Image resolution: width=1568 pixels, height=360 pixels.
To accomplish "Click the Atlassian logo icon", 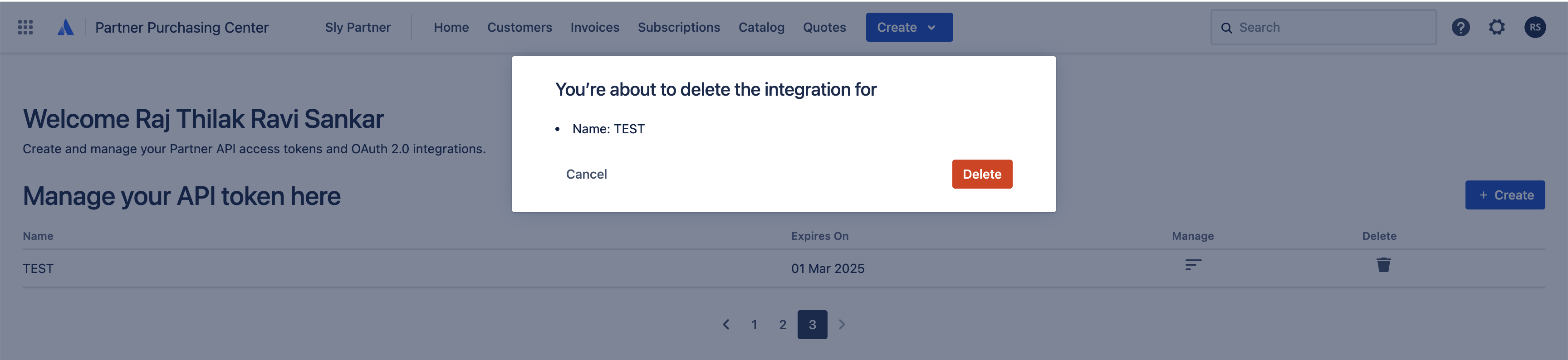I will click(x=66, y=27).
